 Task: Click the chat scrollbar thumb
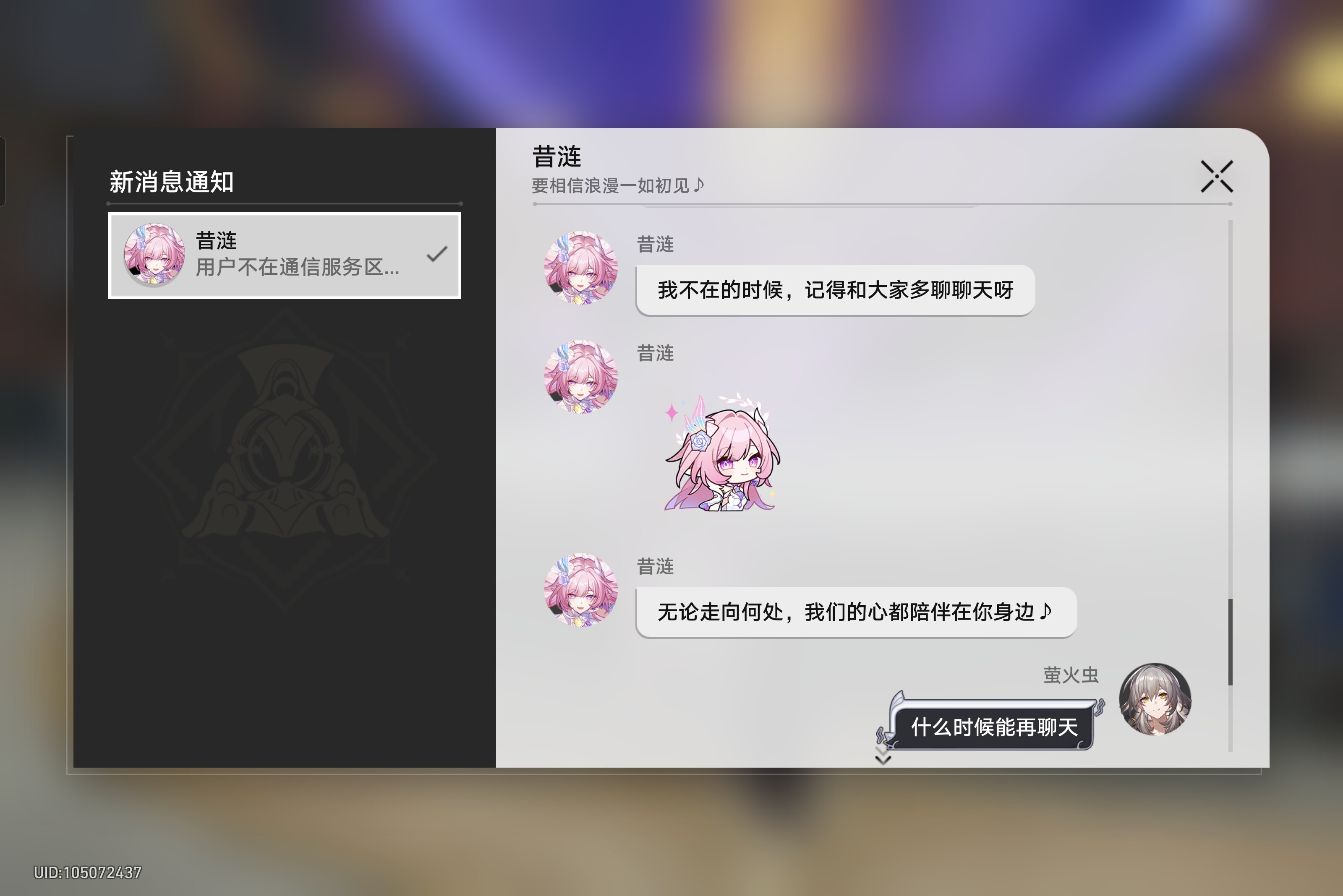(1231, 642)
